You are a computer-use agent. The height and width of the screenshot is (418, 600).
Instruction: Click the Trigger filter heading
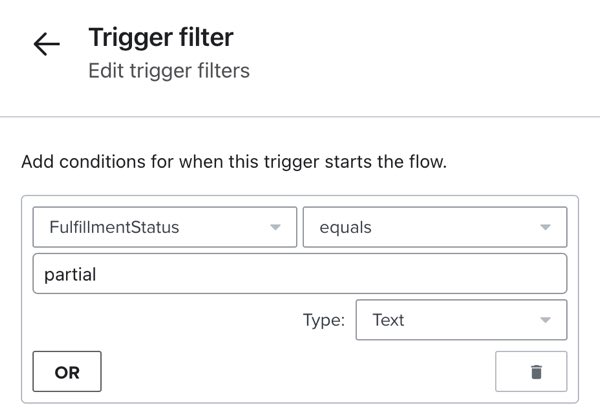coord(160,39)
